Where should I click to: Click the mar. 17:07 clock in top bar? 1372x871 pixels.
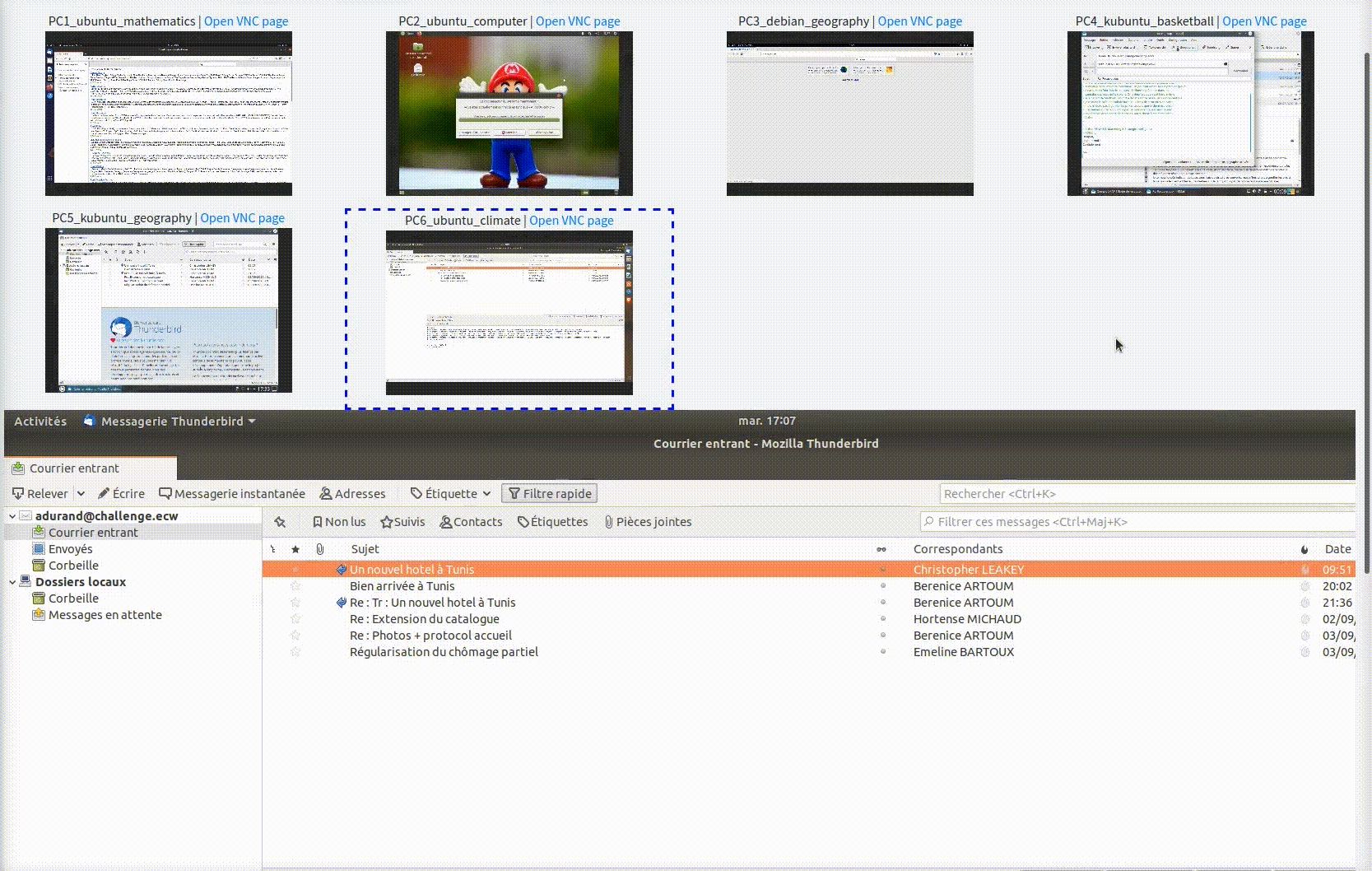coord(767,421)
